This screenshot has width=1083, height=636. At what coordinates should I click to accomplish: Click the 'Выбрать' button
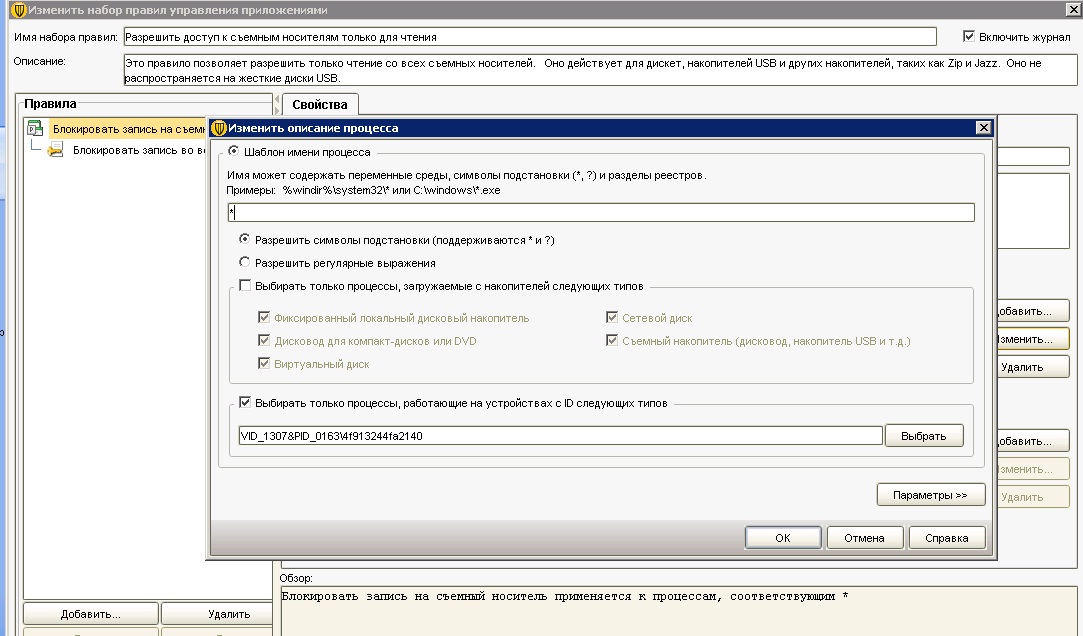(x=923, y=436)
